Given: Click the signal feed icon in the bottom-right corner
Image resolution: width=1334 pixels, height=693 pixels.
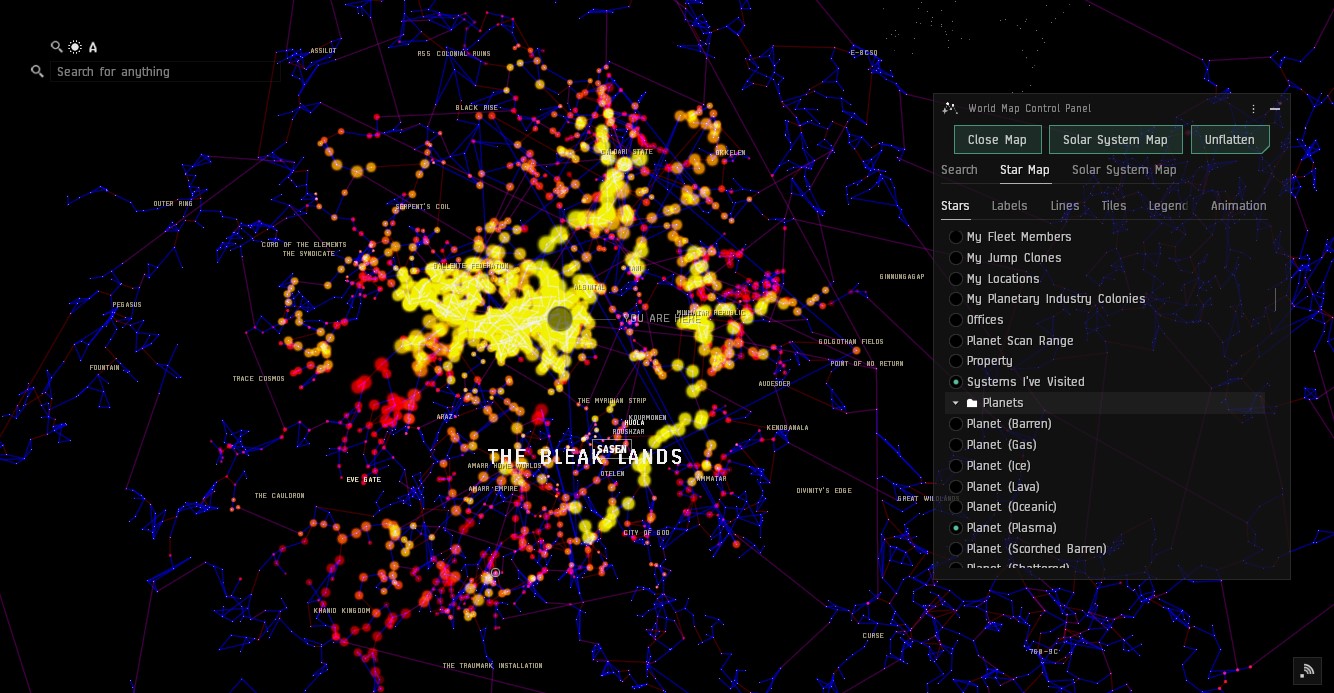Looking at the screenshot, I should click(x=1306, y=671).
